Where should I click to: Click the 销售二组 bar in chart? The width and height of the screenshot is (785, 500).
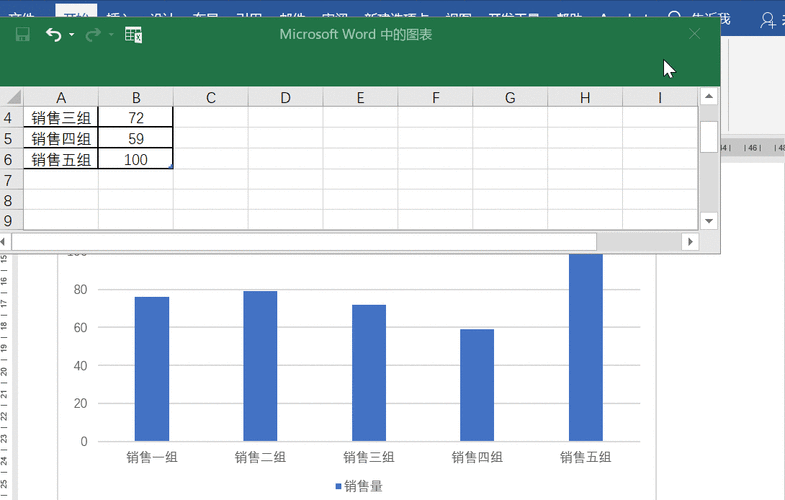(x=260, y=366)
